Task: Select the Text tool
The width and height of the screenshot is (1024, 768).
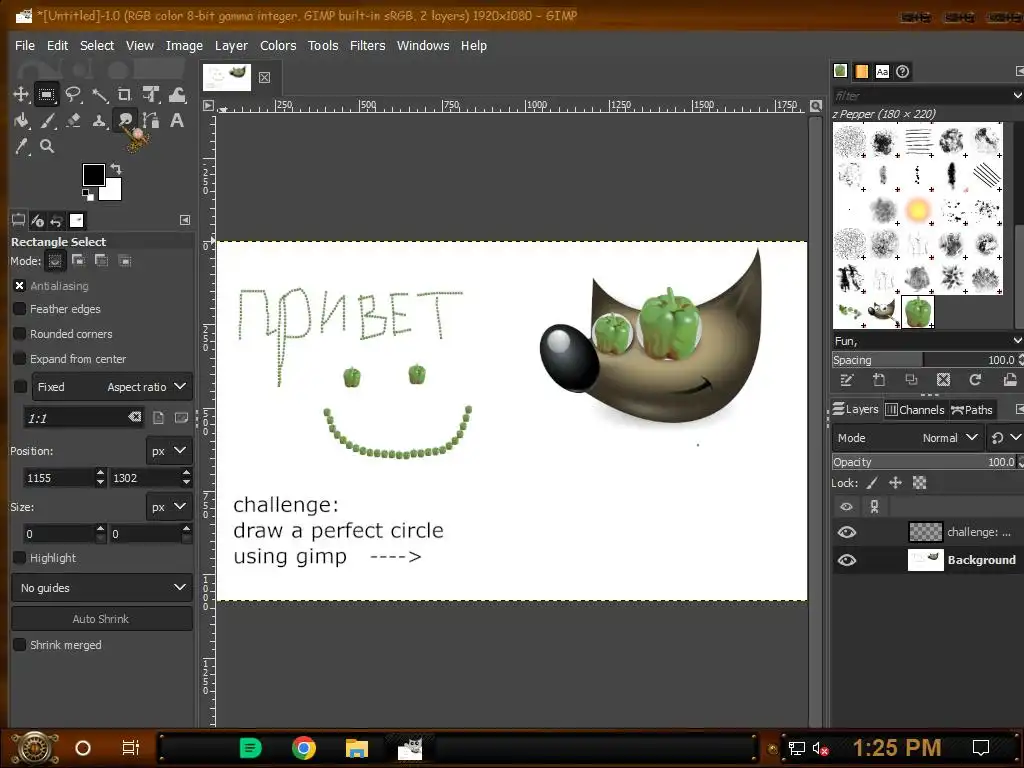Action: click(177, 120)
